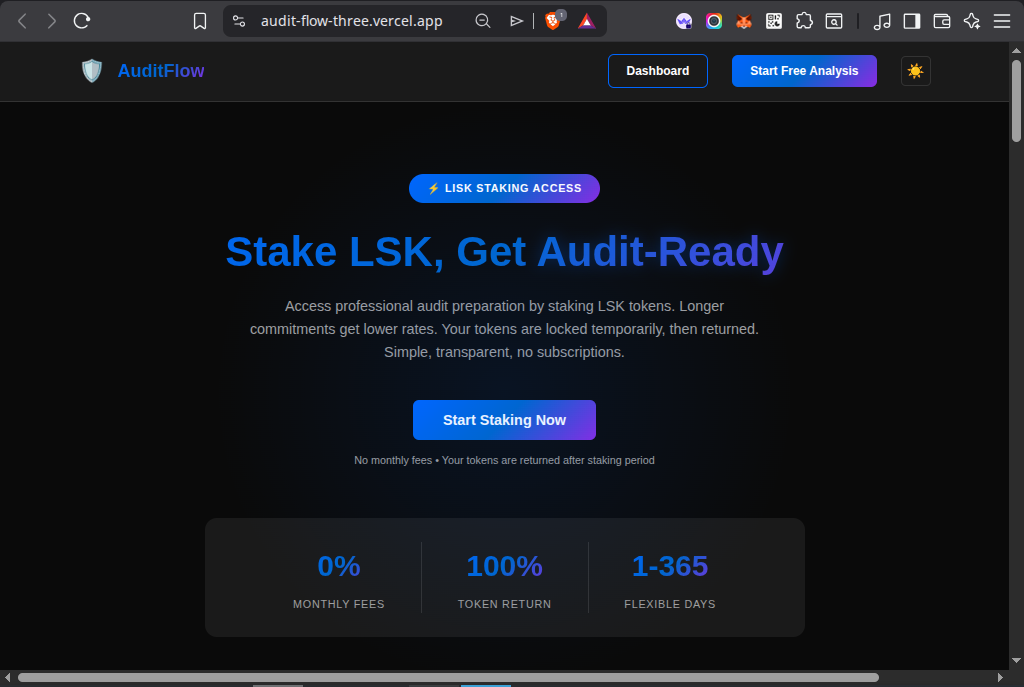Open the MetaMask fox extension
The image size is (1024, 687).
744,21
